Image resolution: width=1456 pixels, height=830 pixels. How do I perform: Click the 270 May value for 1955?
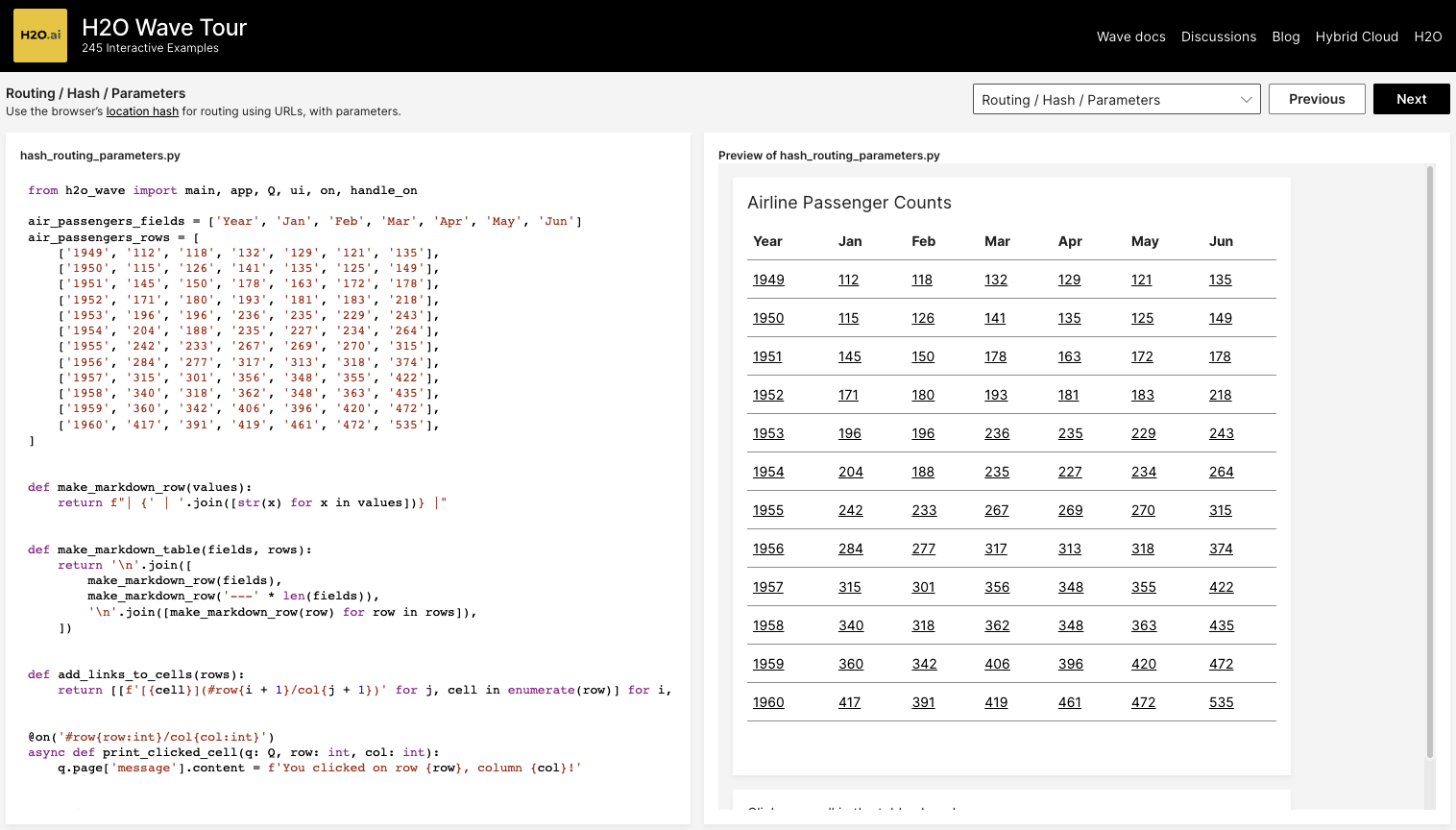tap(1143, 510)
